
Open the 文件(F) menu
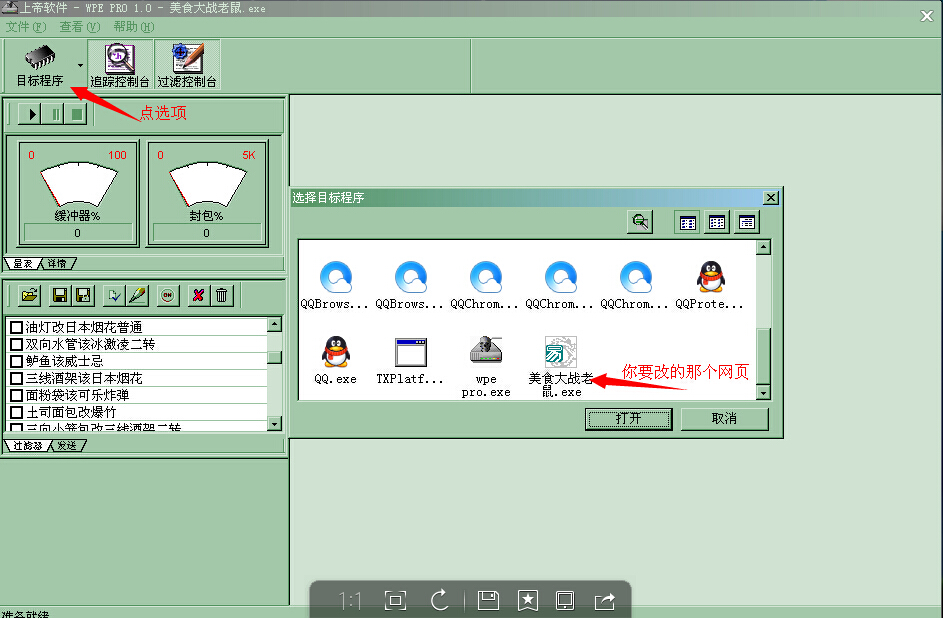pos(25,27)
